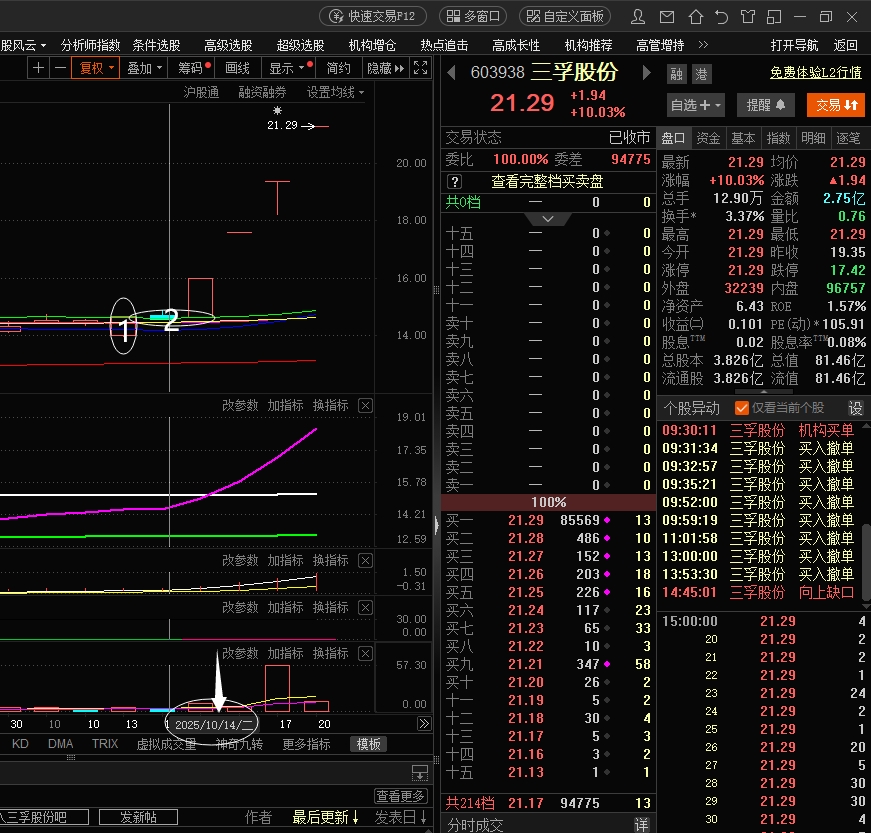Switch to 资金 tab
This screenshot has width=871, height=833.
(x=708, y=138)
